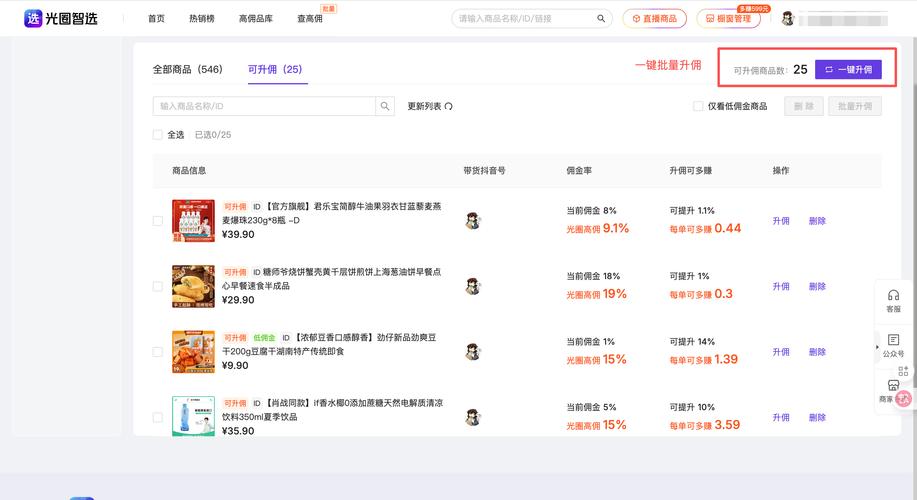Open the 首页 menu
The height and width of the screenshot is (500, 917).
[x=156, y=19]
